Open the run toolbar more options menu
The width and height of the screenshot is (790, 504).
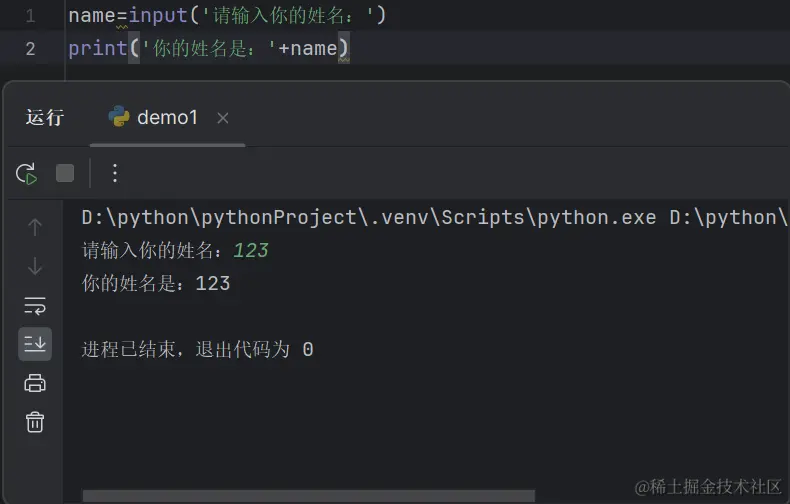(115, 173)
